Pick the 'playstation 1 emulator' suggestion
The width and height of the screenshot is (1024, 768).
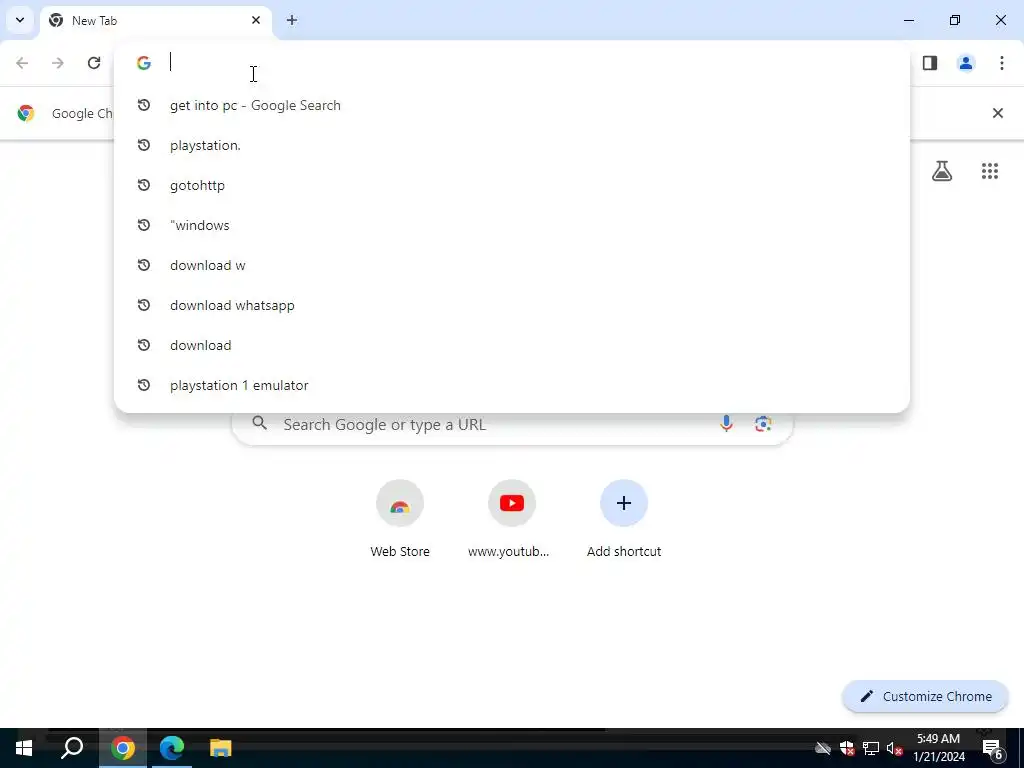coord(512,385)
